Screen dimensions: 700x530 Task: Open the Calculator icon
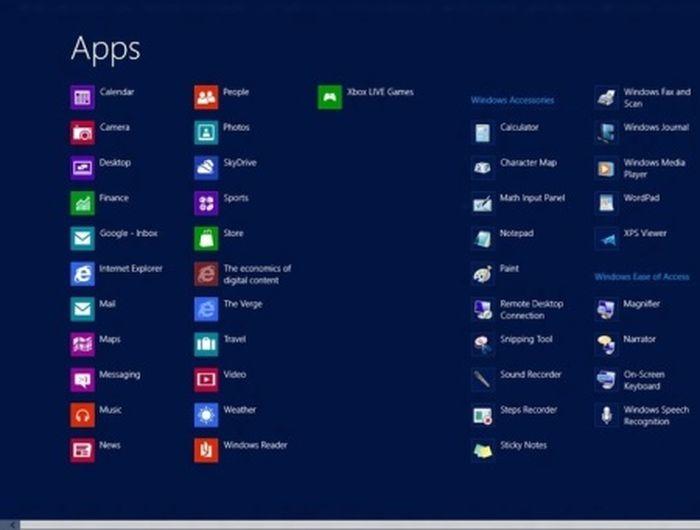(x=483, y=133)
